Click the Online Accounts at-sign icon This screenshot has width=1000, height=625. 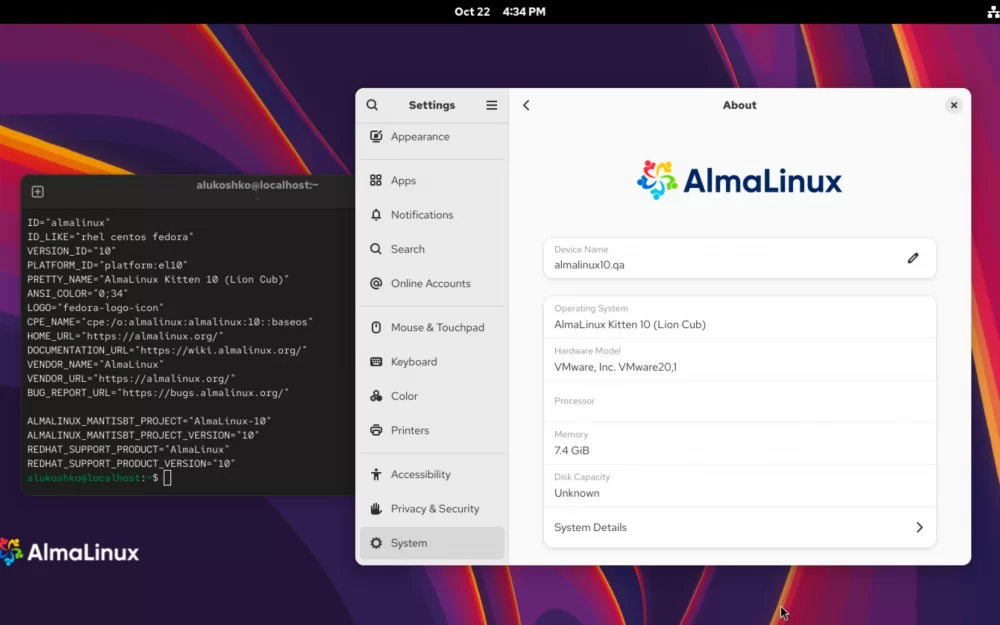coord(376,283)
